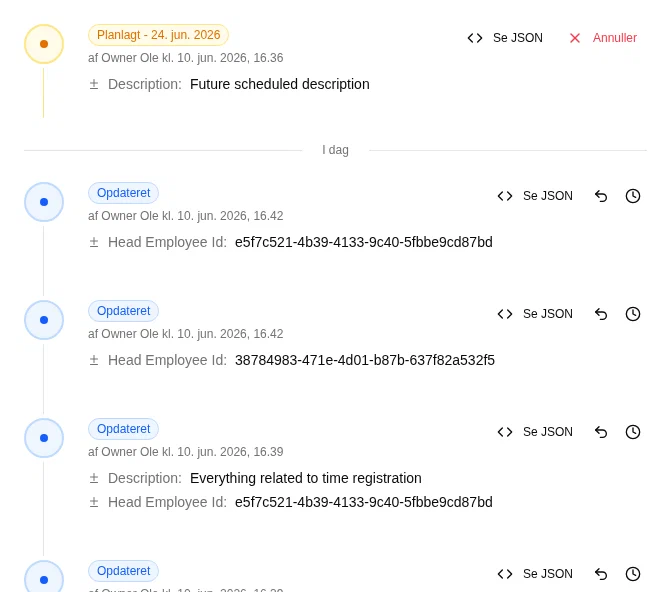This screenshot has width=671, height=592.
Task: Click Opdateret badge on 16.39 entry
Action: tap(123, 429)
